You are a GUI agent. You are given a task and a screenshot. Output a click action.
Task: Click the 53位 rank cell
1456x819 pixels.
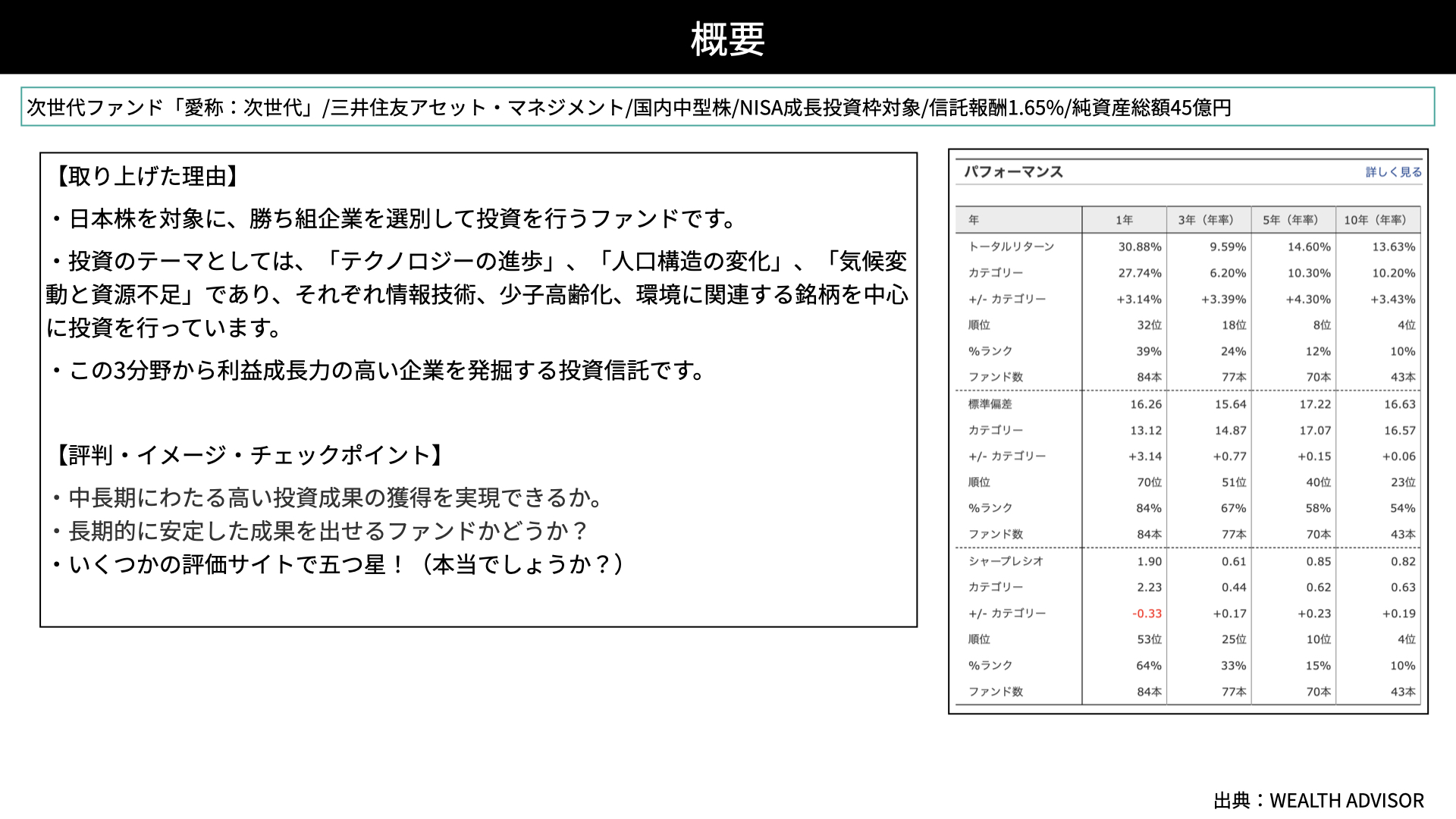[1150, 639]
